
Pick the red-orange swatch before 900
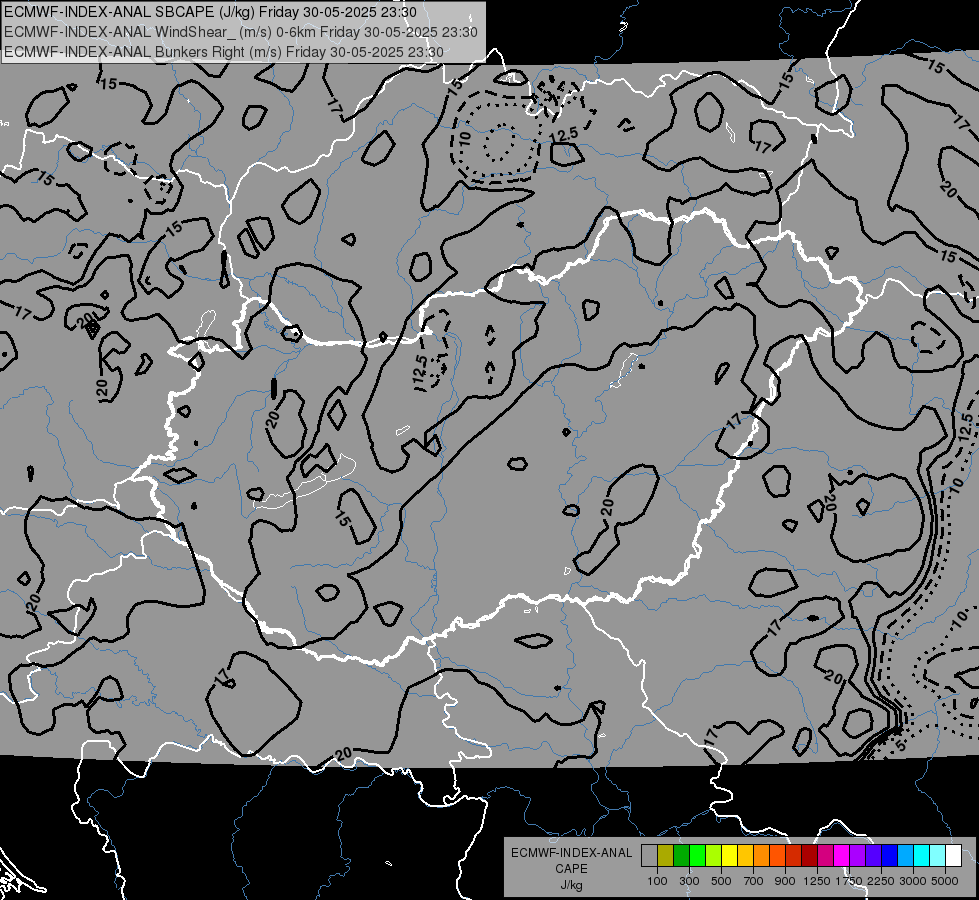[777, 856]
